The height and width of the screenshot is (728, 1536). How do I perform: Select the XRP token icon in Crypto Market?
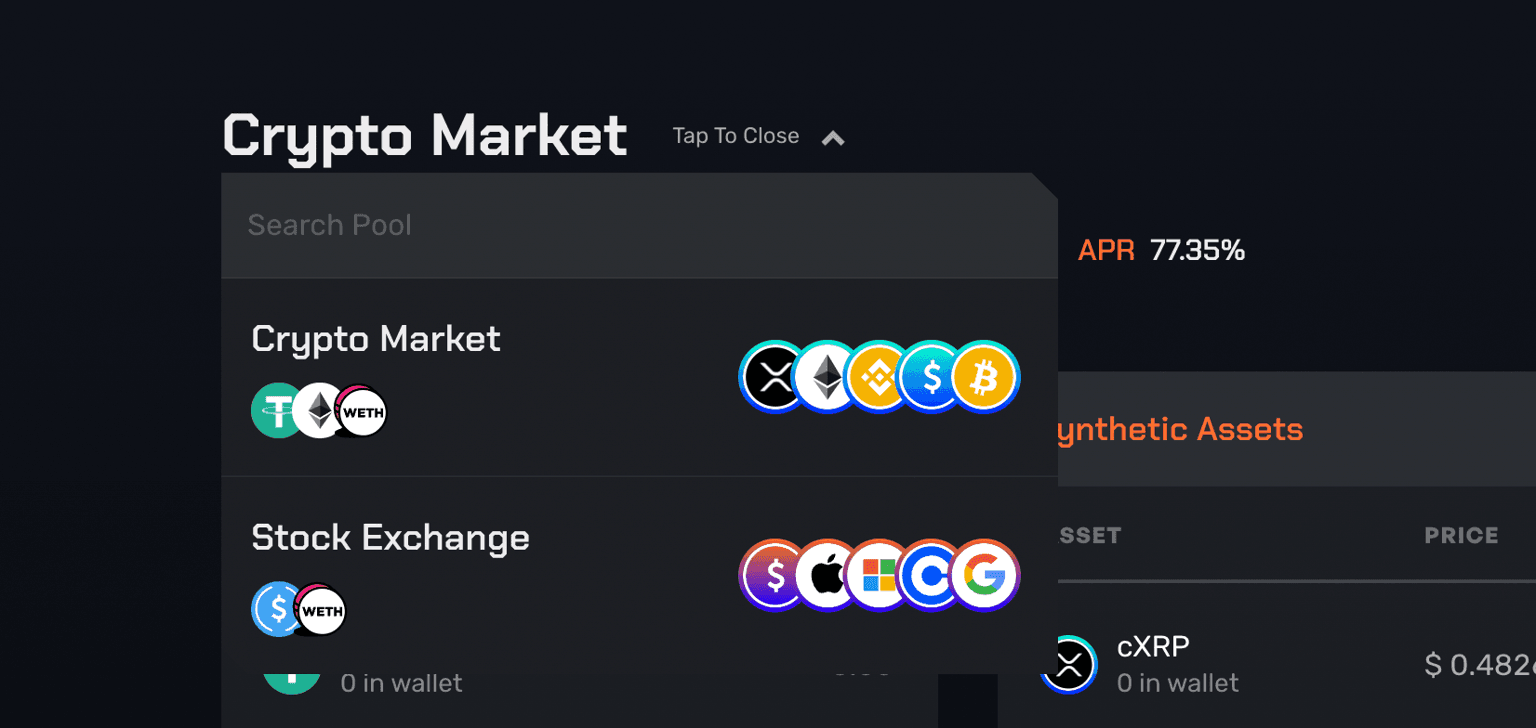point(772,376)
